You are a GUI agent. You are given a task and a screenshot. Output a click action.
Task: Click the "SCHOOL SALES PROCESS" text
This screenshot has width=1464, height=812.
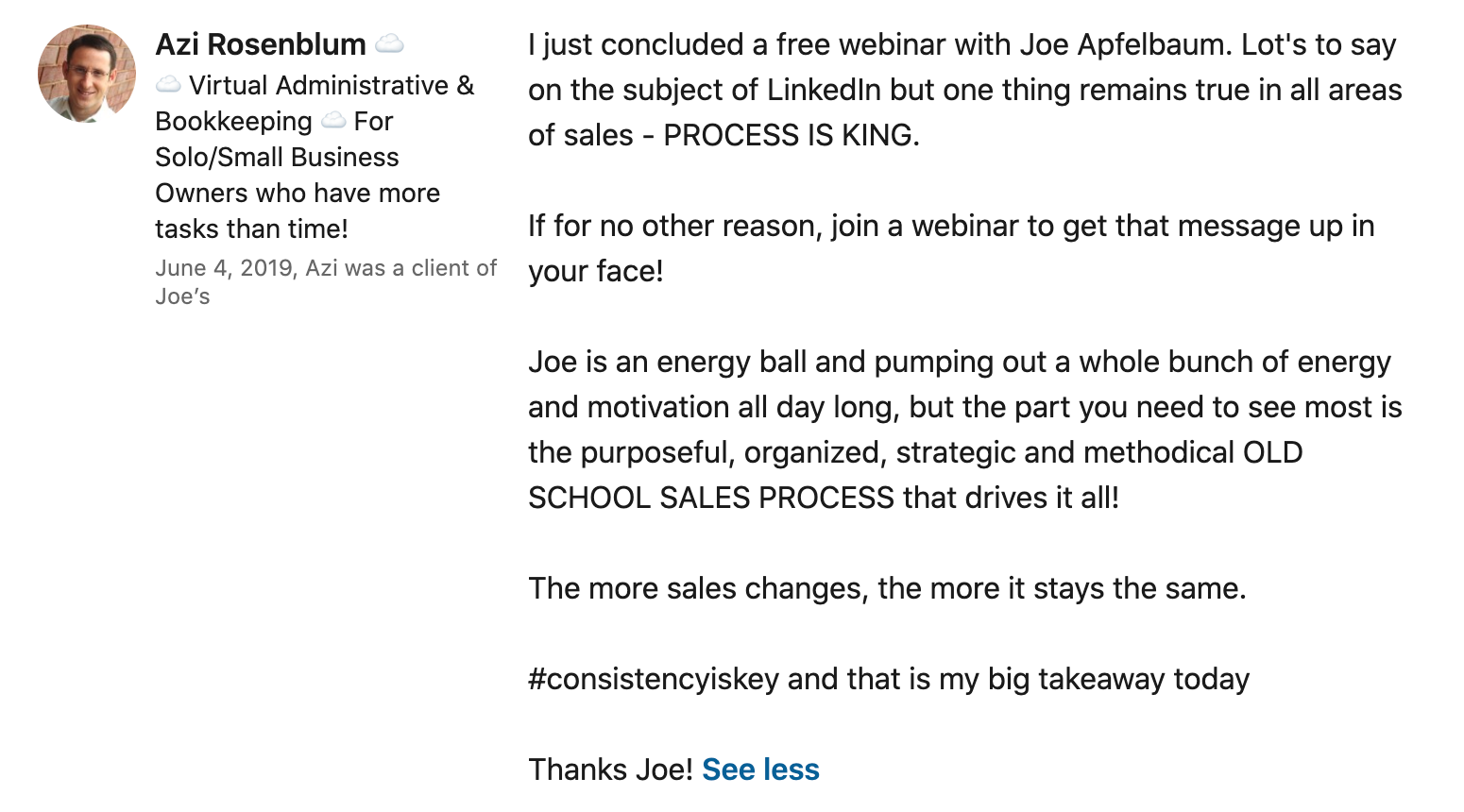[x=710, y=498]
